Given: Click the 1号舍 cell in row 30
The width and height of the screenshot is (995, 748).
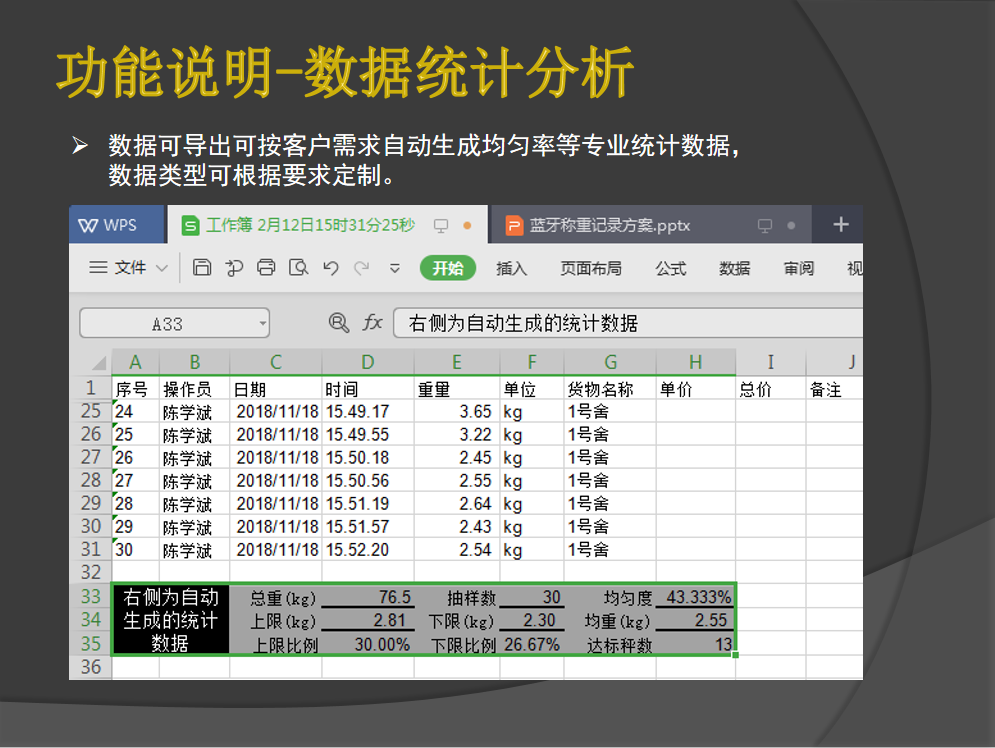Looking at the screenshot, I should (x=610, y=527).
